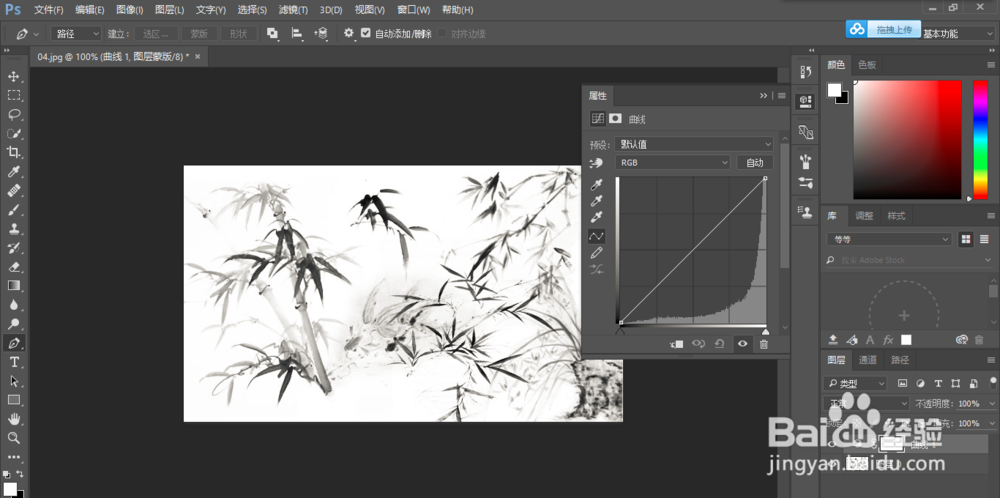
Task: Click path operations icon in options bar
Action: tap(273, 33)
